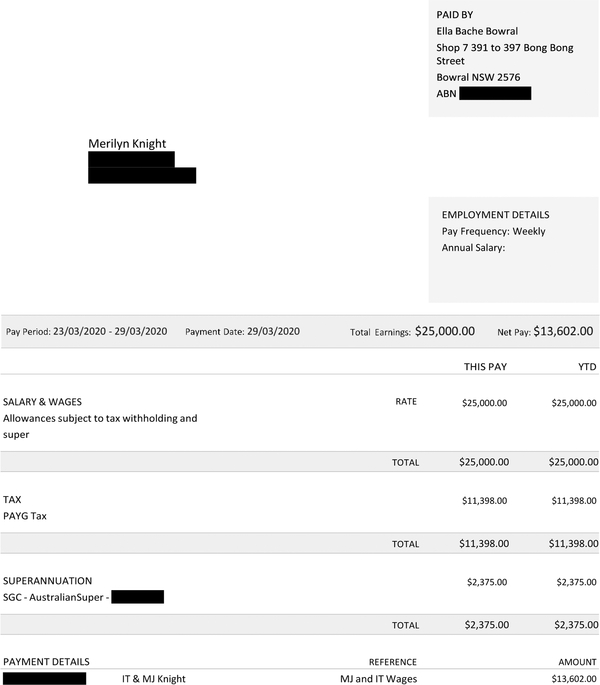Select the Pay Period date range
600x685 pixels.
(110, 332)
